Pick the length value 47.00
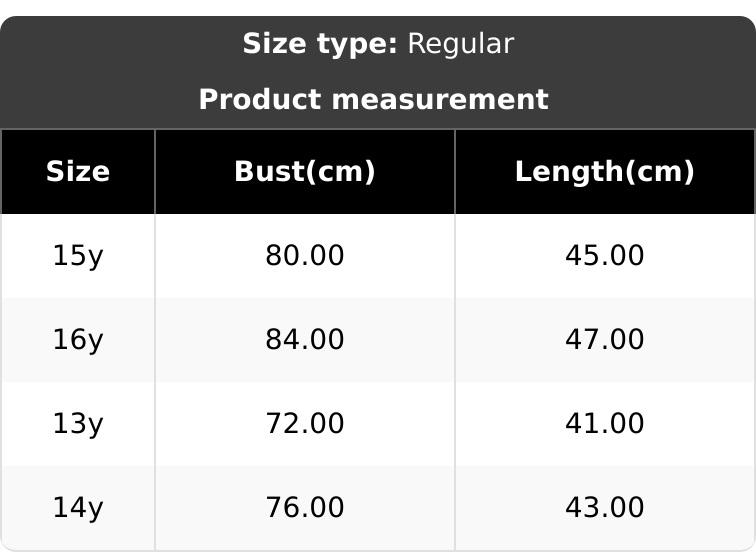Viewport: 756px width, 552px height. point(605,340)
